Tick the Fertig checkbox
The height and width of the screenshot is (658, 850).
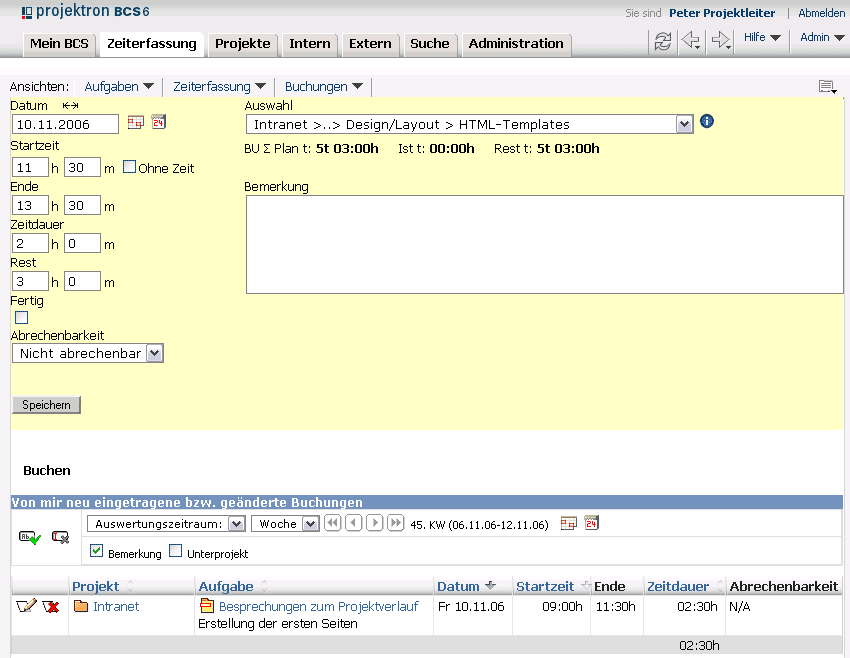[x=22, y=317]
